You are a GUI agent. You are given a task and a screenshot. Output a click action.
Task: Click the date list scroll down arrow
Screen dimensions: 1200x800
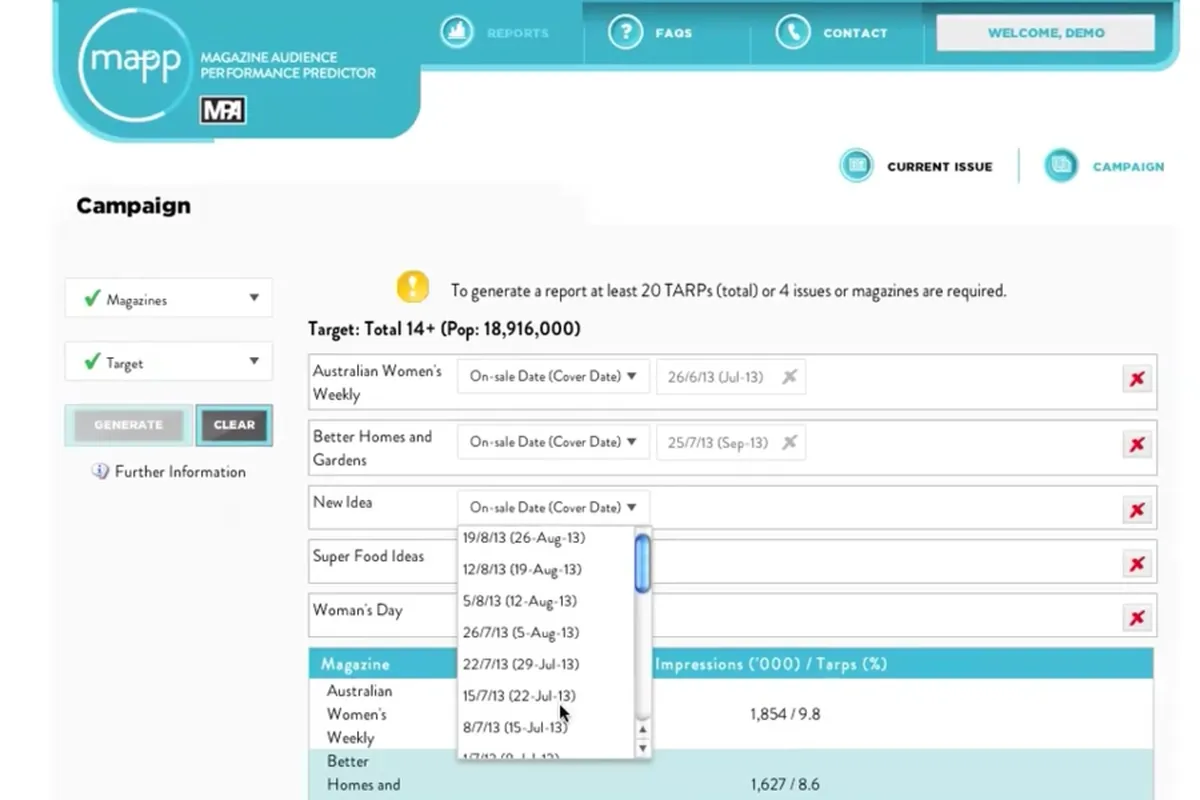point(642,747)
